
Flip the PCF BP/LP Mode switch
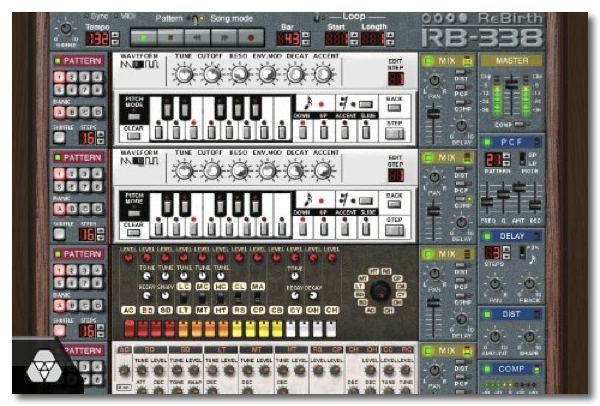(x=522, y=159)
